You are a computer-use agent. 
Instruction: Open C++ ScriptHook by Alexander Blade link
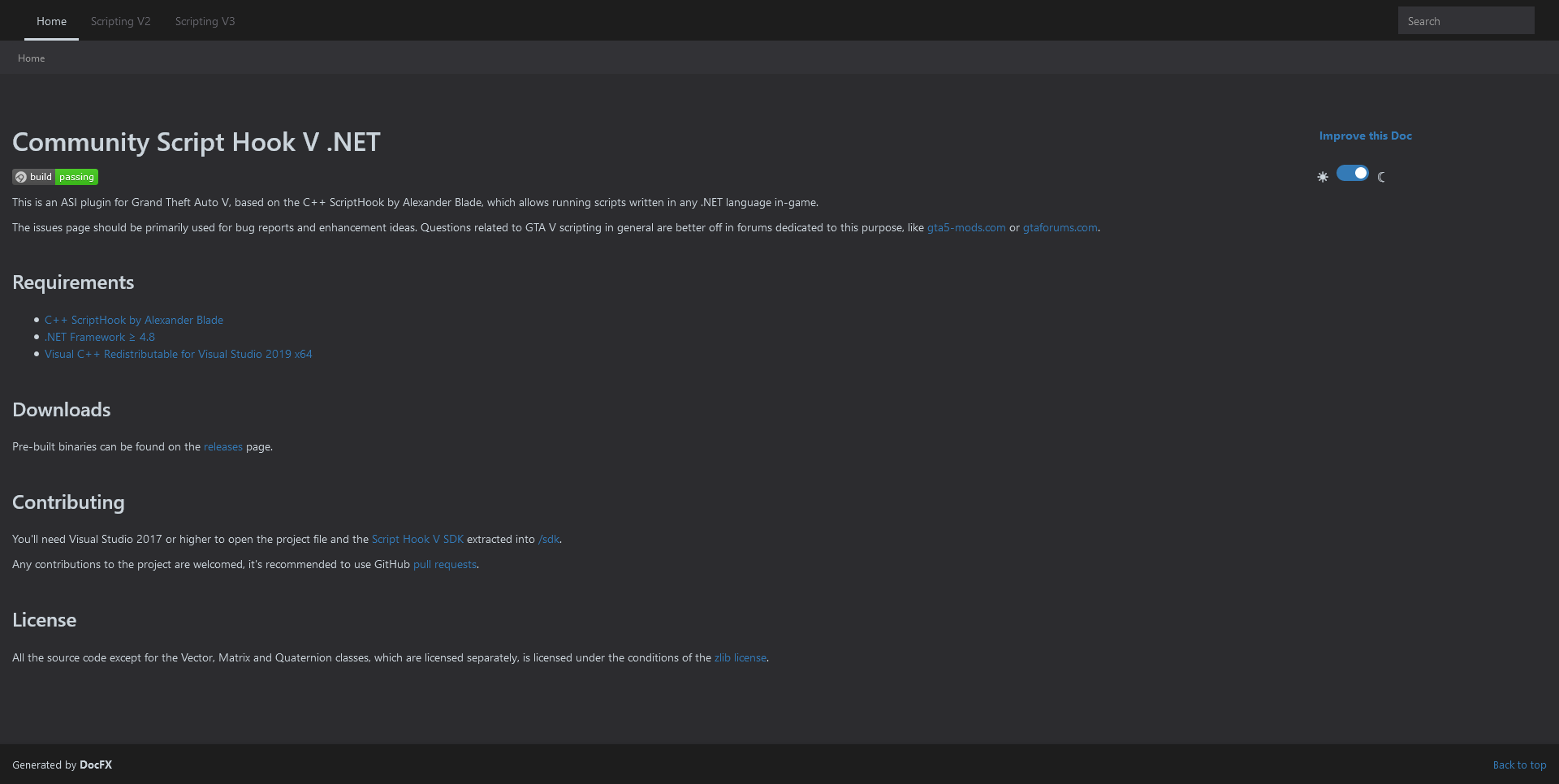pos(134,320)
